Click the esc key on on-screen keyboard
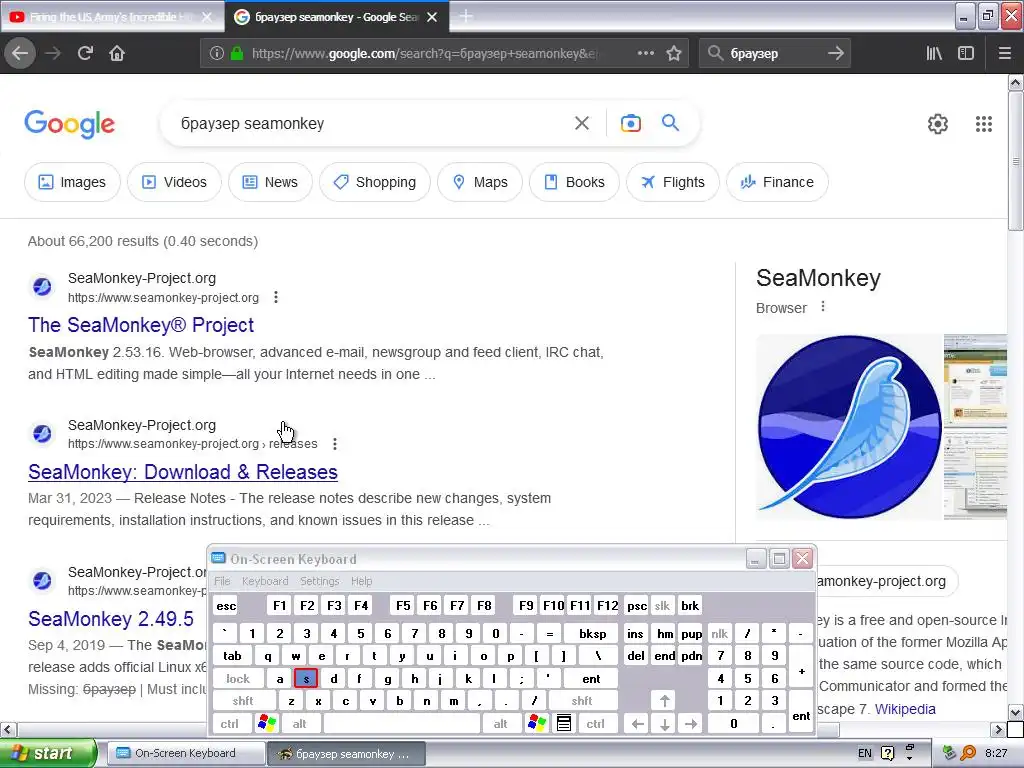This screenshot has width=1024, height=768. click(x=226, y=605)
